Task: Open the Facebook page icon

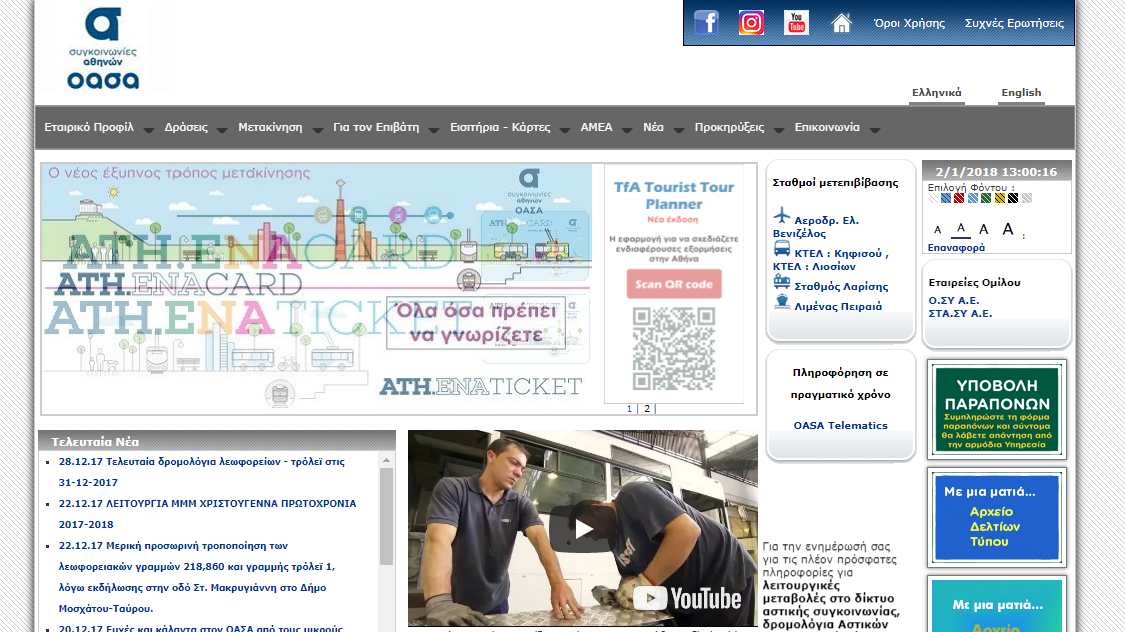Action: 706,23
